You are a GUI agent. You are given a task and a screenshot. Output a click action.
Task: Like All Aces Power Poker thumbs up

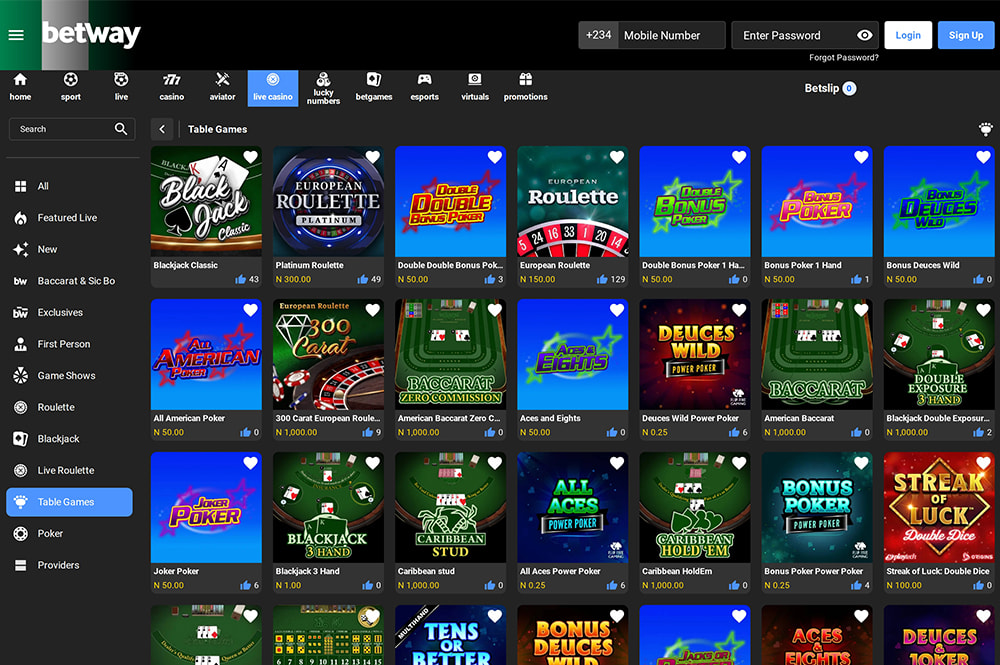pos(612,585)
